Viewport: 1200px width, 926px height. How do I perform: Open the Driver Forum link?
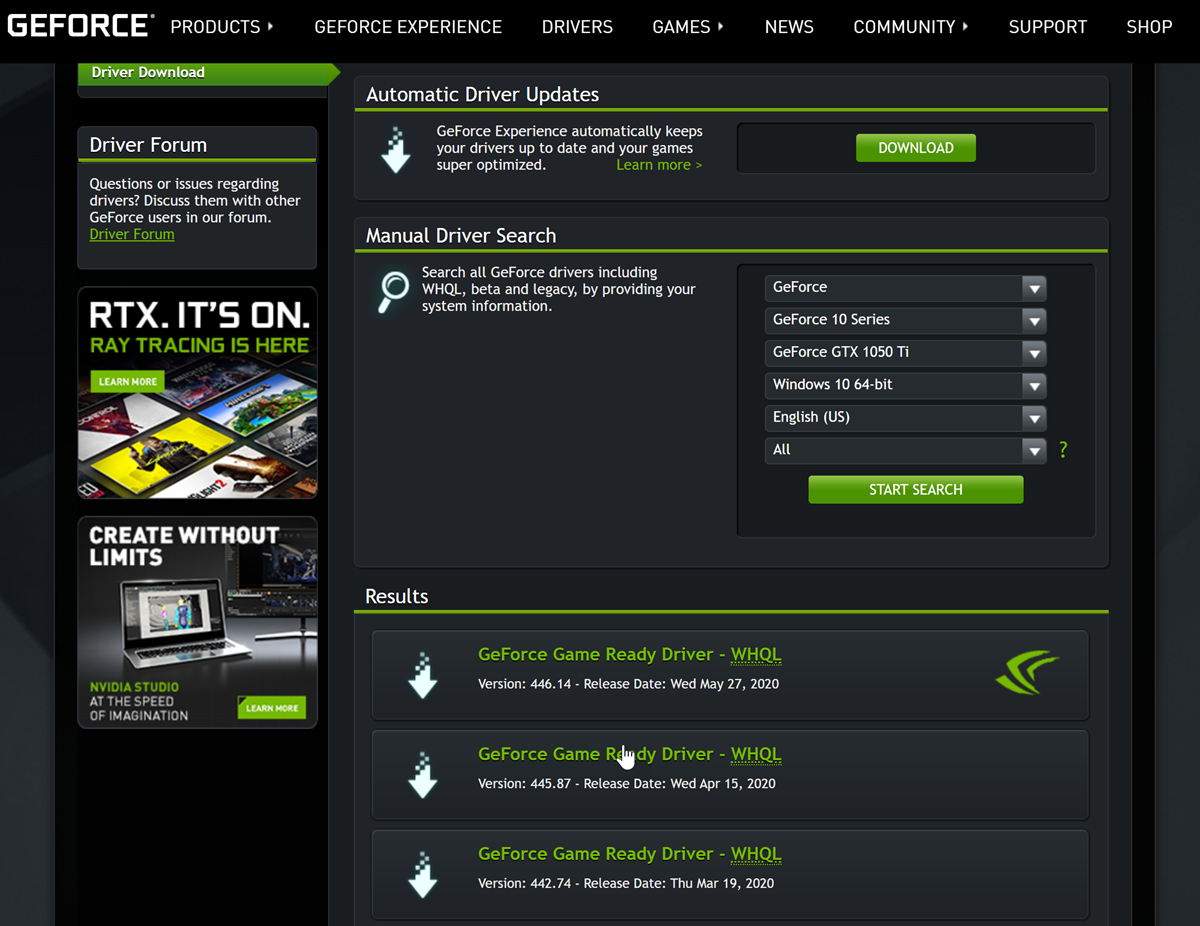[x=132, y=234]
